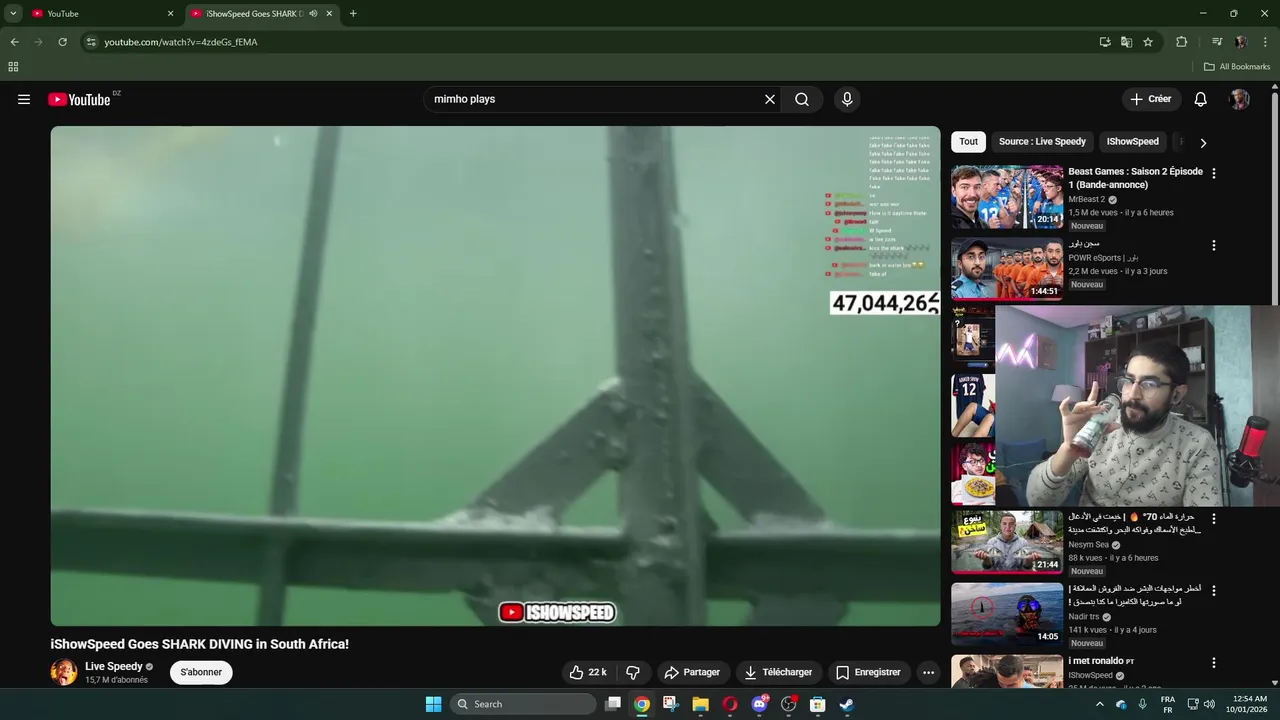Click the Enregistrer save button
This screenshot has height=720, width=1280.
point(868,672)
